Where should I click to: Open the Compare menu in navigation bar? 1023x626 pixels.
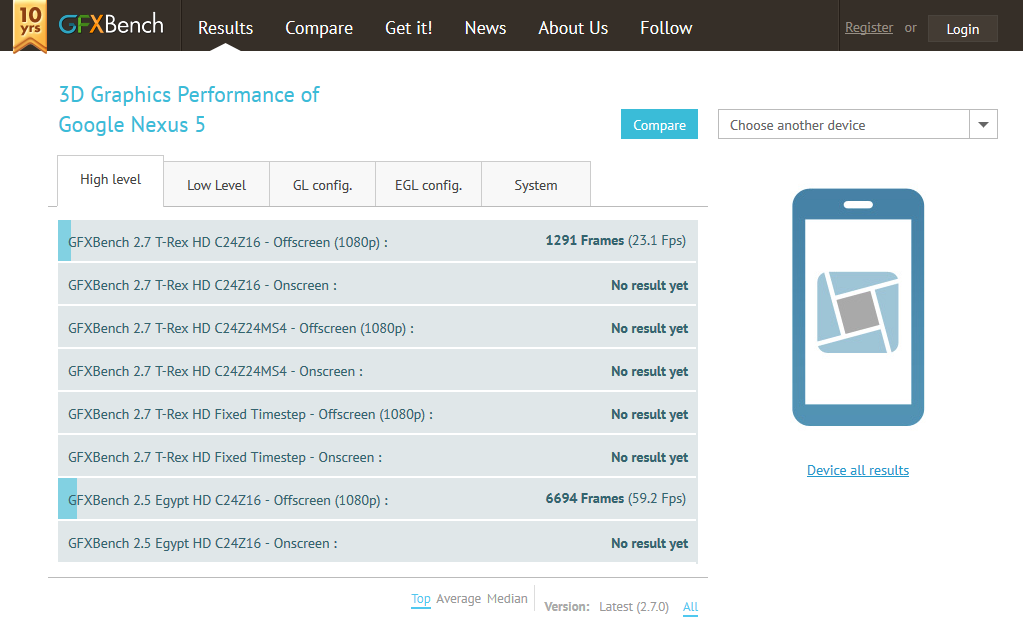319,28
